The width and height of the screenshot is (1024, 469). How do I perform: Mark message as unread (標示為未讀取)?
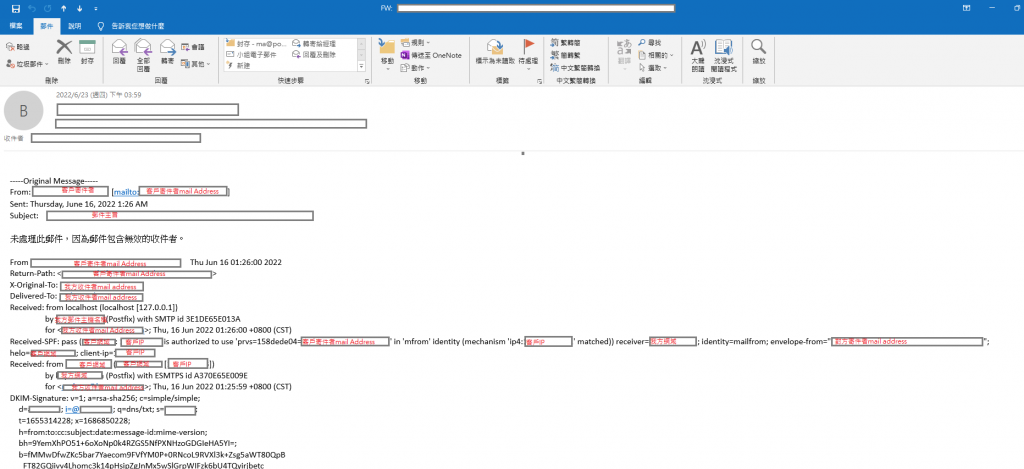tap(495, 52)
